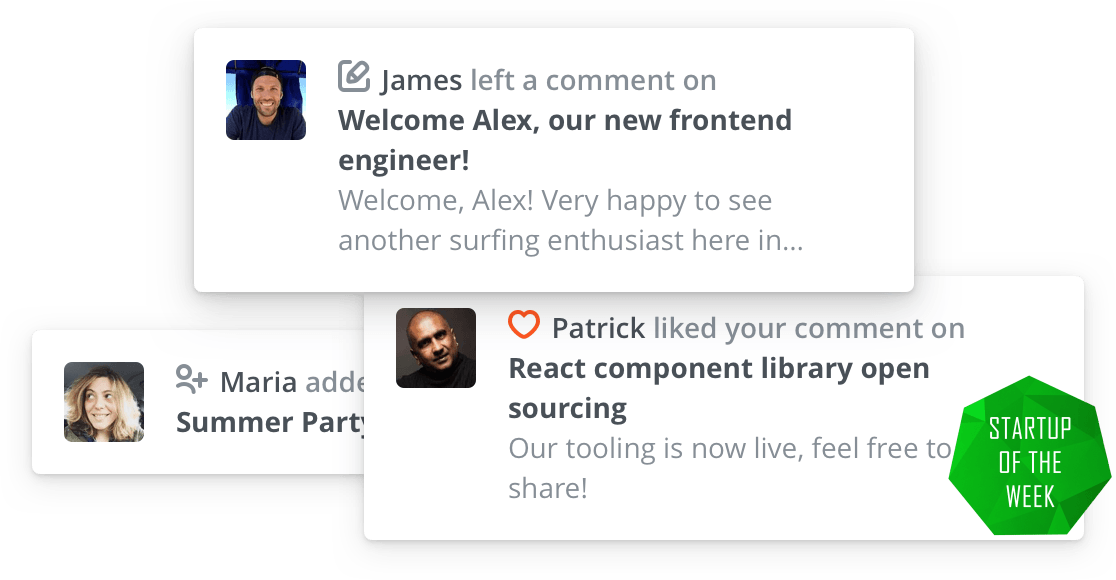
Task: Click the name James in the notification
Action: 421,80
